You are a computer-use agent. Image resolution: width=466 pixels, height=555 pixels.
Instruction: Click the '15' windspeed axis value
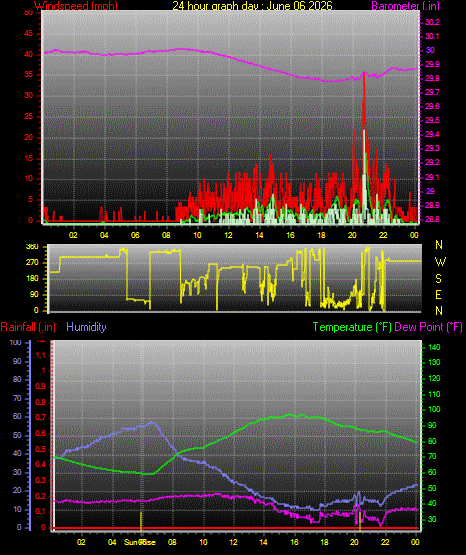[x=28, y=158]
